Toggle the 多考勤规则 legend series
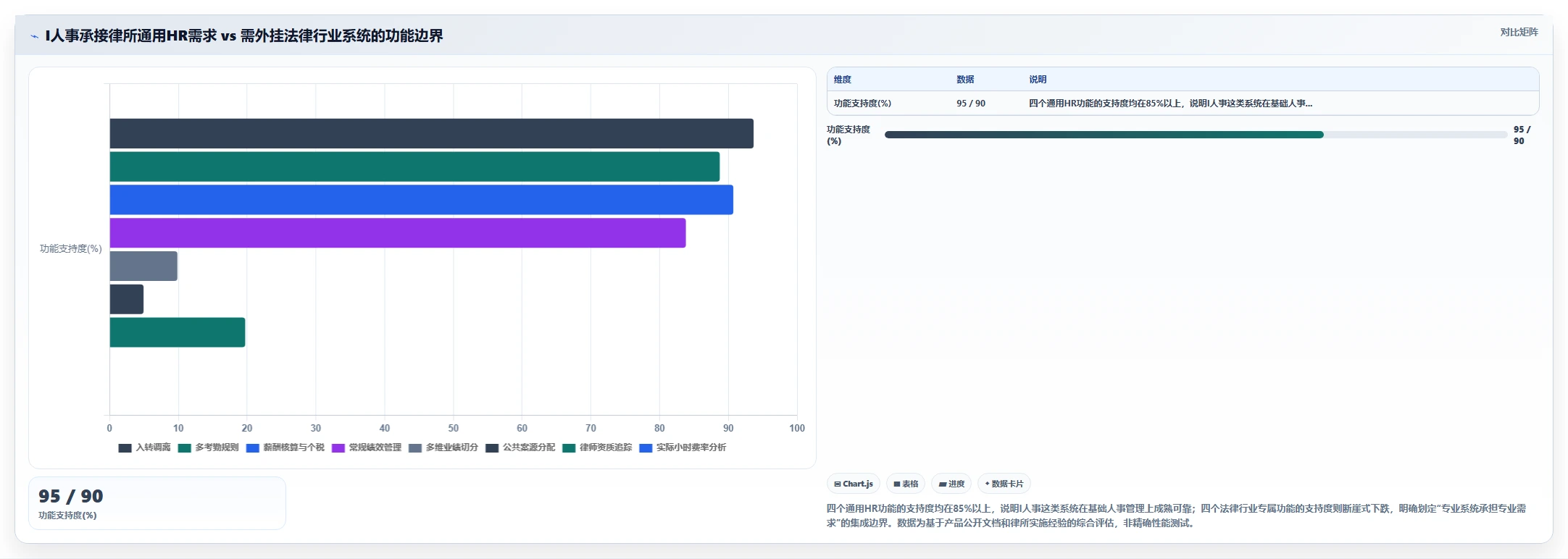This screenshot has height=559, width=1568. click(x=209, y=447)
